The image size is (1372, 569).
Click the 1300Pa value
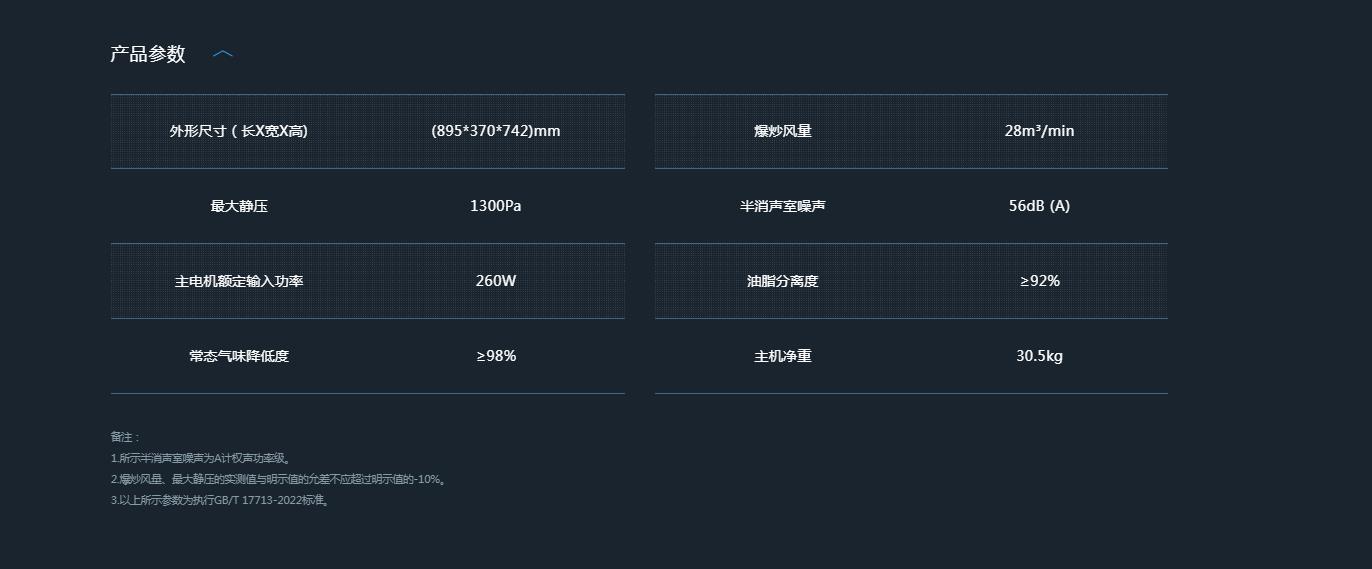(x=496, y=206)
